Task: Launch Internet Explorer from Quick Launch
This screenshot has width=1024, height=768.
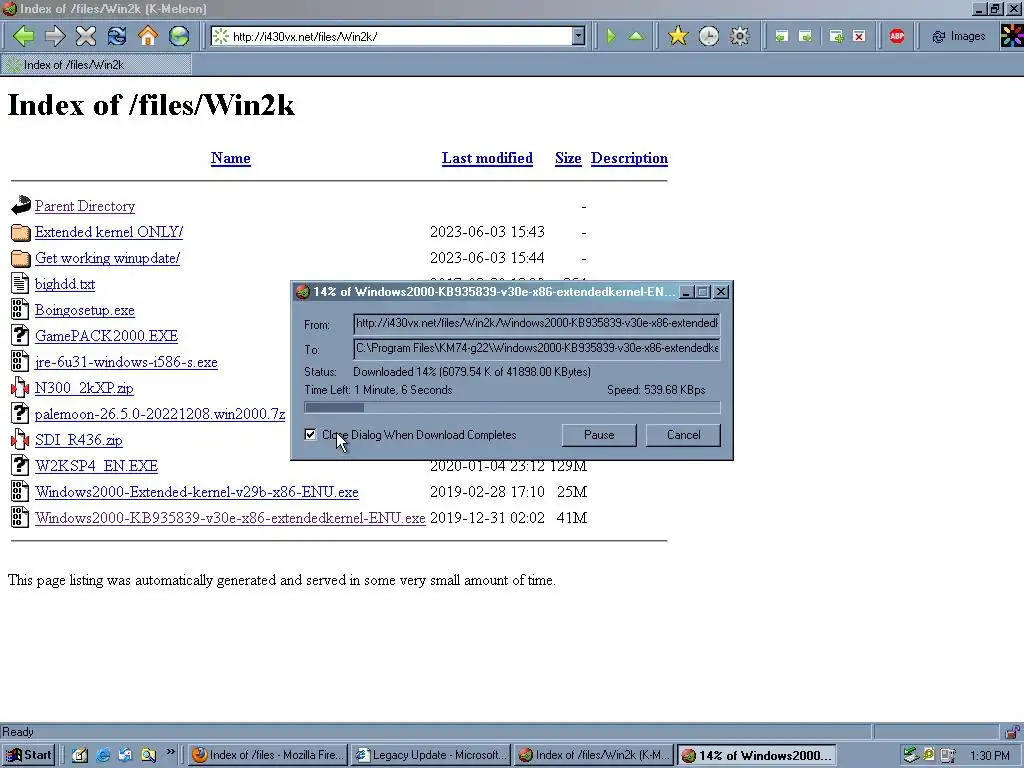Action: click(103, 755)
